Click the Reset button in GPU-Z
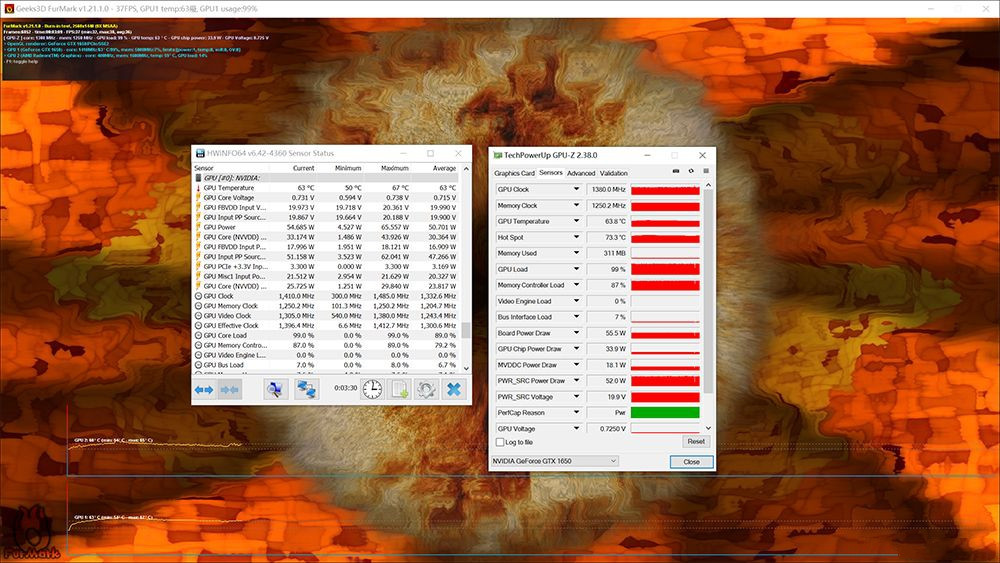The height and width of the screenshot is (563, 1000). point(696,441)
